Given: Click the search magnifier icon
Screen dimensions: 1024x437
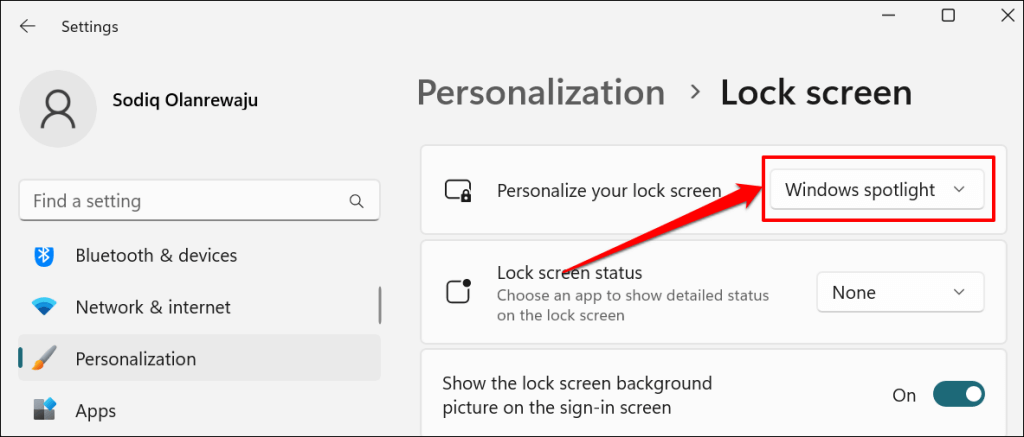Looking at the screenshot, I should click(x=356, y=201).
